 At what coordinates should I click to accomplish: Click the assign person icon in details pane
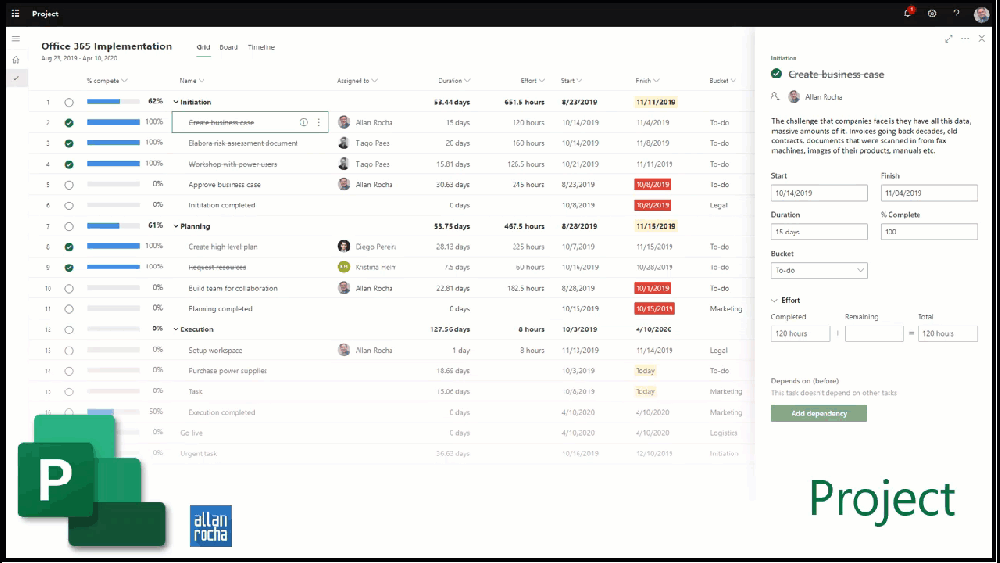point(776,97)
